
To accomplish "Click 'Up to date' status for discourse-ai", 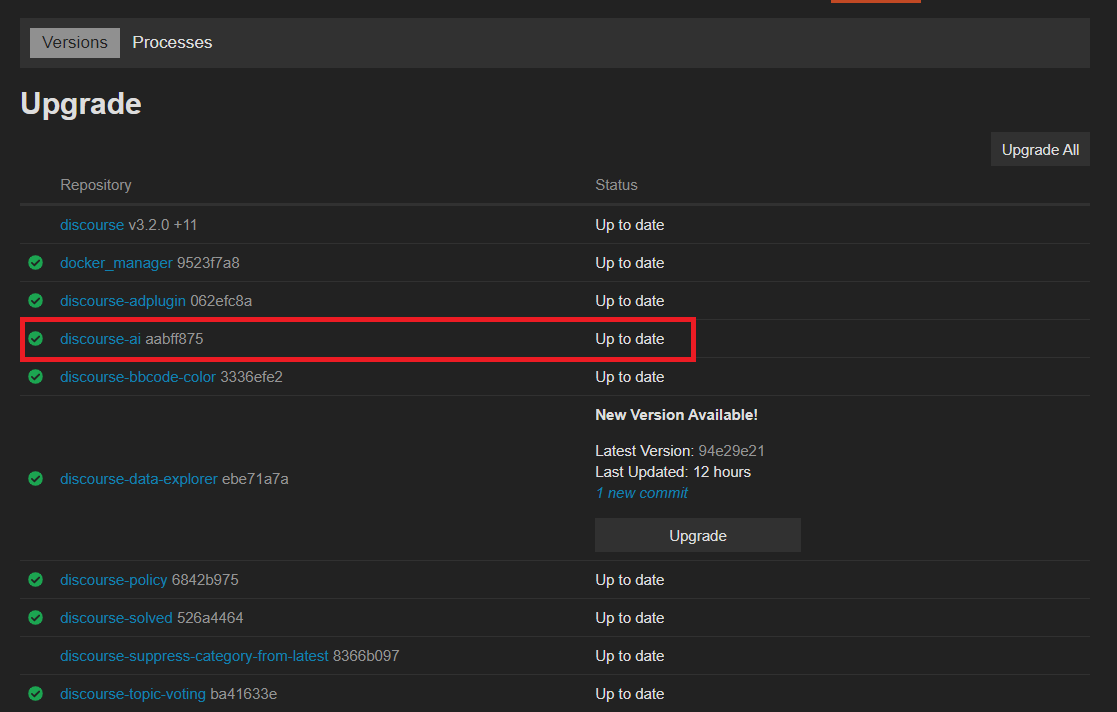I will [630, 339].
